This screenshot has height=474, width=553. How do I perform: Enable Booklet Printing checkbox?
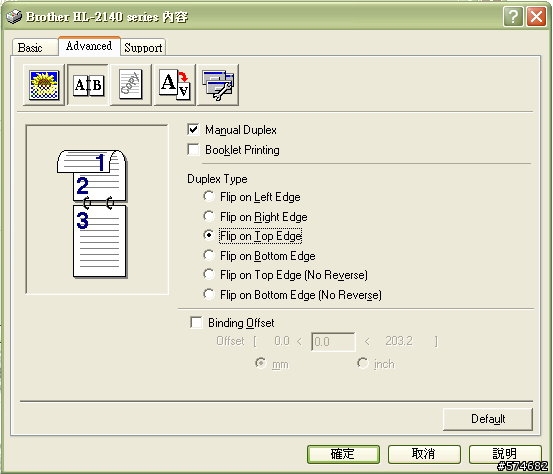(193, 149)
